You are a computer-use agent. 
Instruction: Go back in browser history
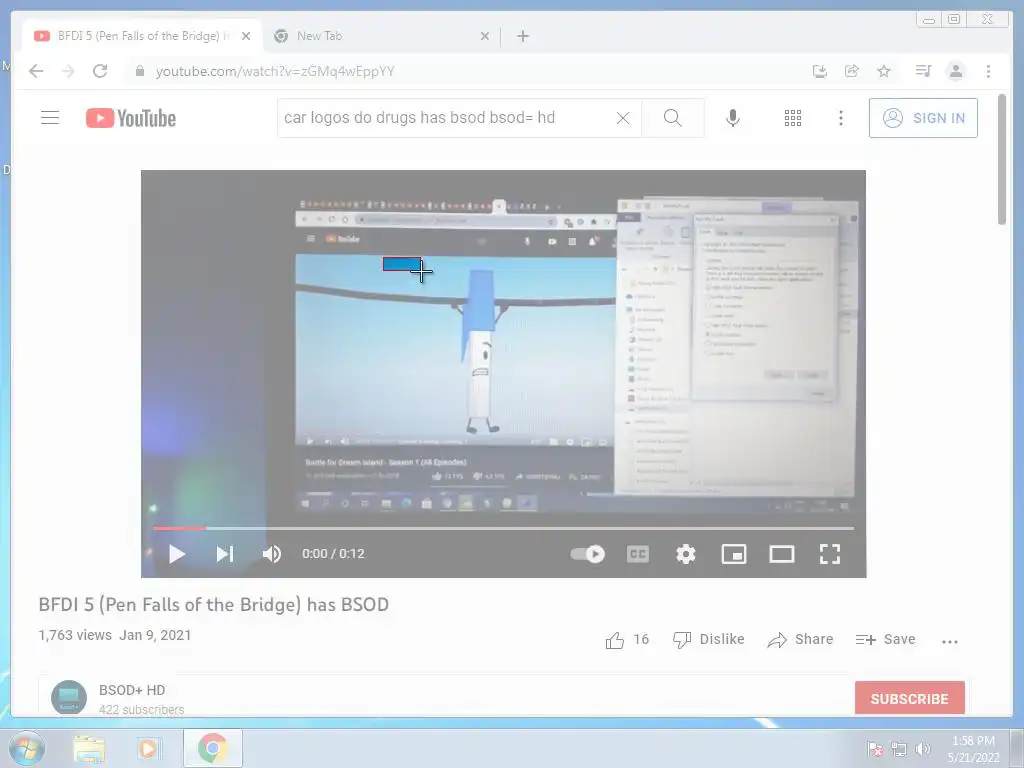[36, 71]
